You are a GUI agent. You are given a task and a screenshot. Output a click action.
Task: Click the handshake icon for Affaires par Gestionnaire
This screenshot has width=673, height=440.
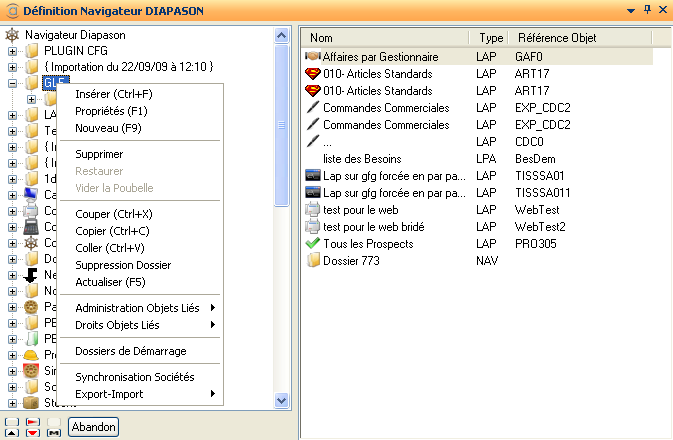pos(312,58)
